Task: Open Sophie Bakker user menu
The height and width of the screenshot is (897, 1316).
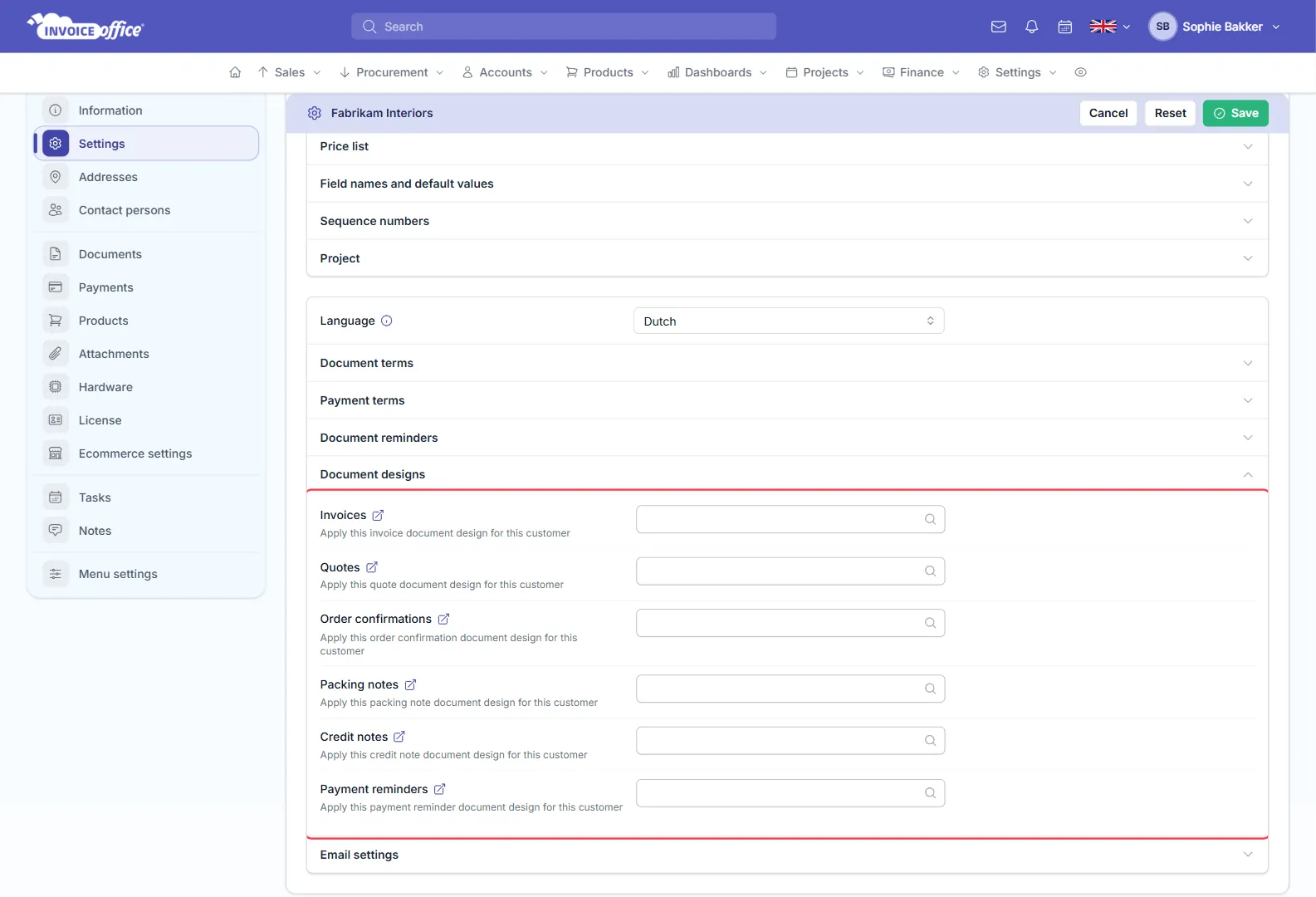Action: click(x=1215, y=27)
